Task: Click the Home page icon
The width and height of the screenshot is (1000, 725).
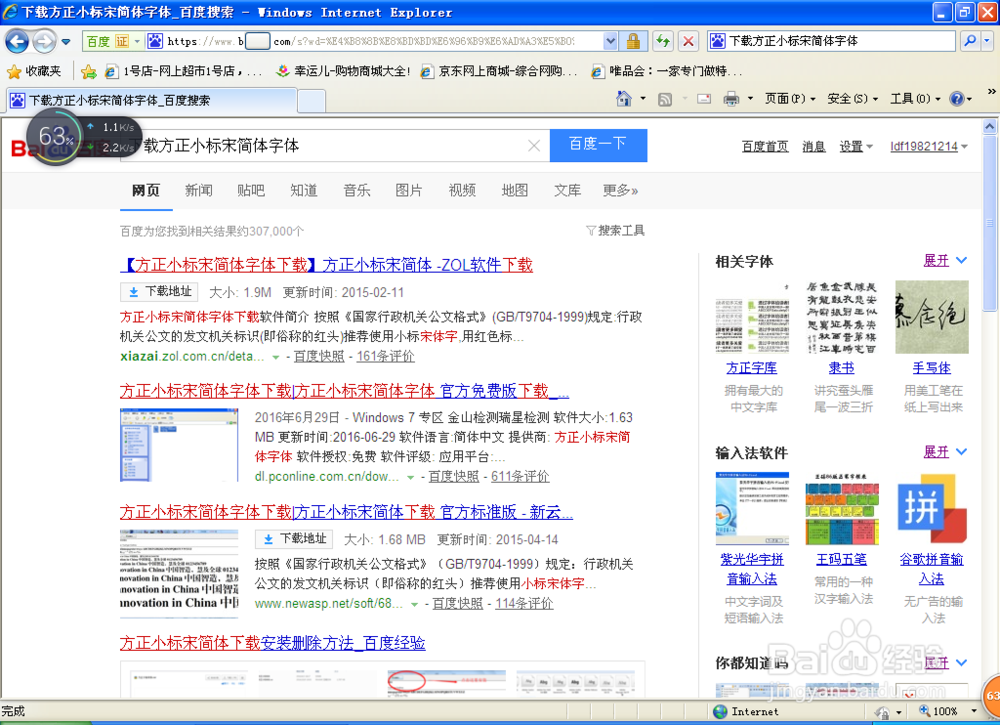Action: tap(624, 99)
